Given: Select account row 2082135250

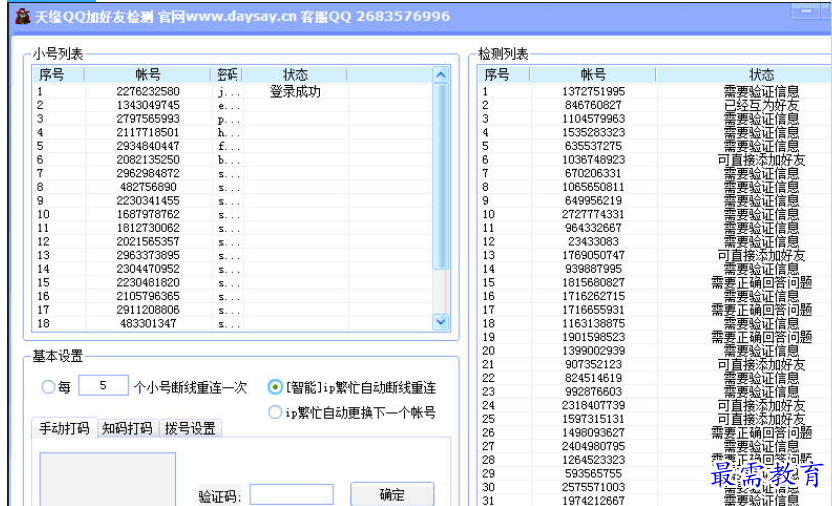Looking at the screenshot, I should coord(148,160).
